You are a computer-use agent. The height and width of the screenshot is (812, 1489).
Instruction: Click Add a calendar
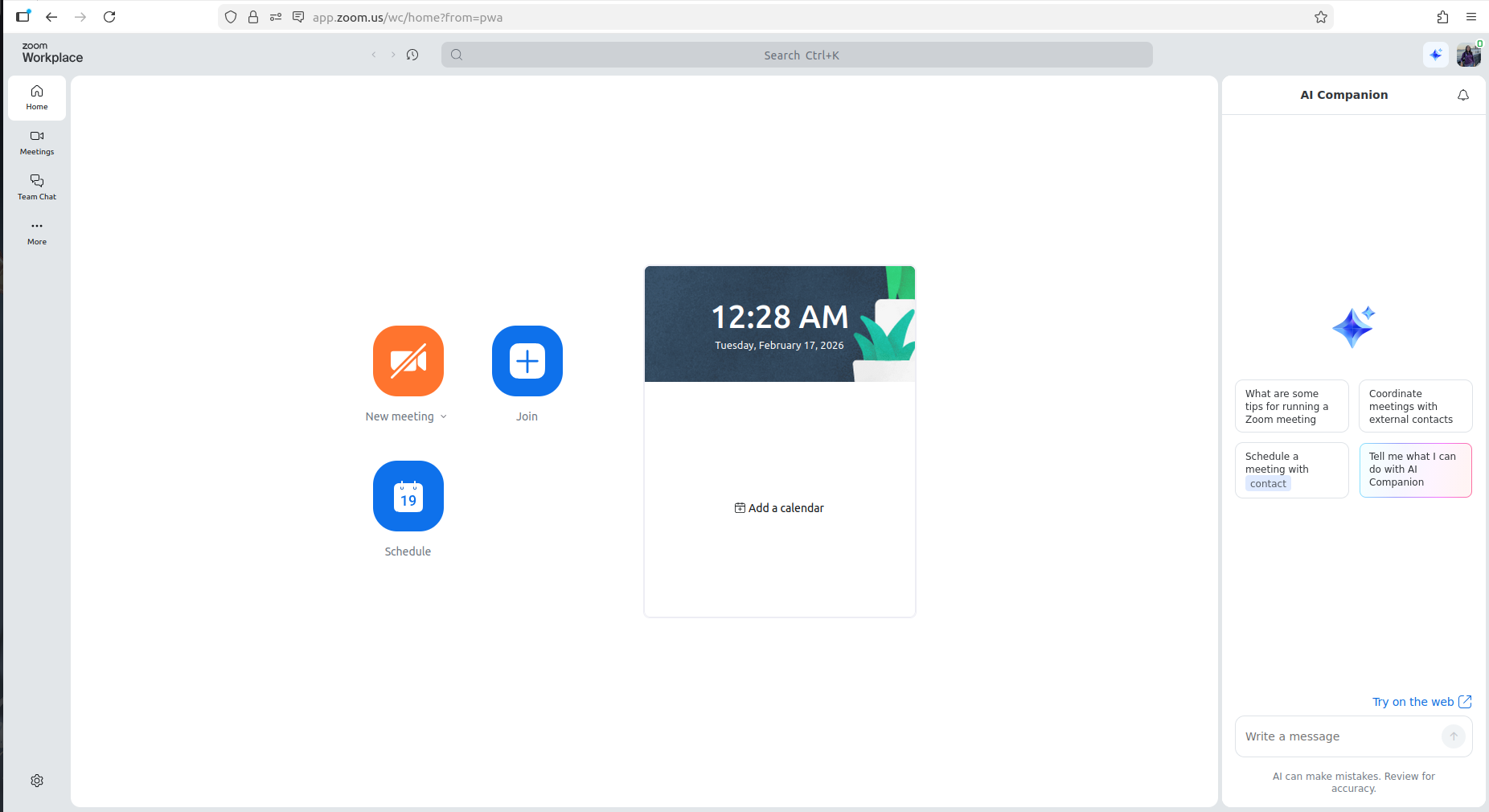click(779, 508)
